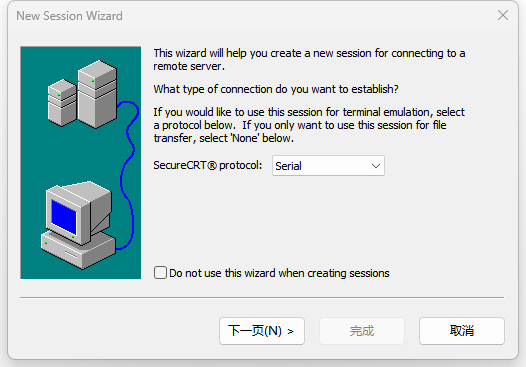This screenshot has height=367, width=526.
Task: Click the 下一页(N) > next button
Action: click(262, 331)
